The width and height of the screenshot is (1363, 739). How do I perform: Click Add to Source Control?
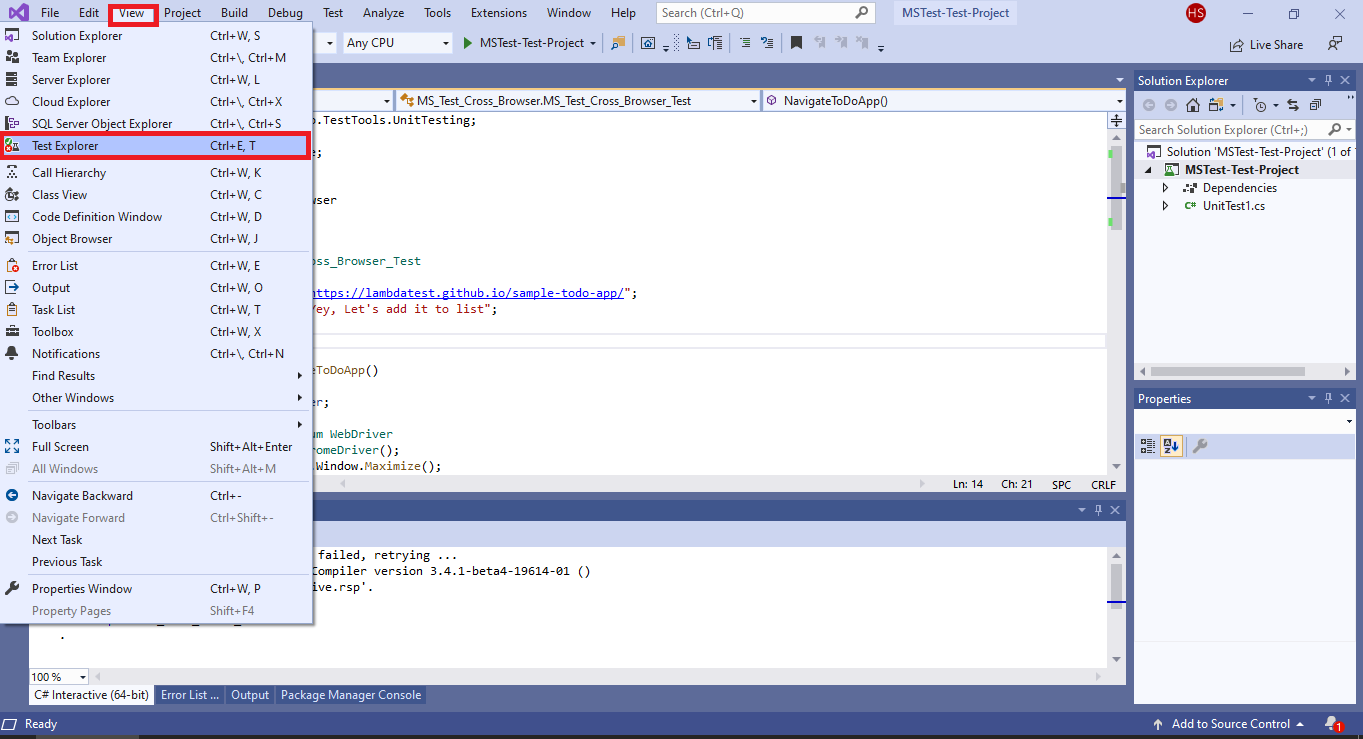click(1228, 724)
